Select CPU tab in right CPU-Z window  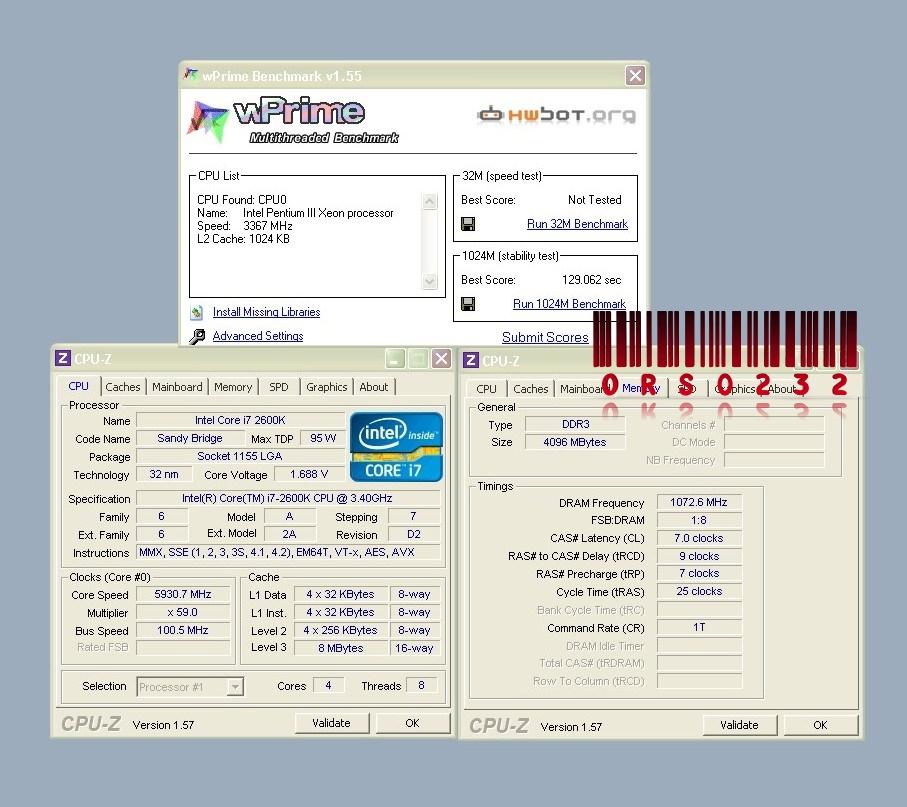(486, 389)
